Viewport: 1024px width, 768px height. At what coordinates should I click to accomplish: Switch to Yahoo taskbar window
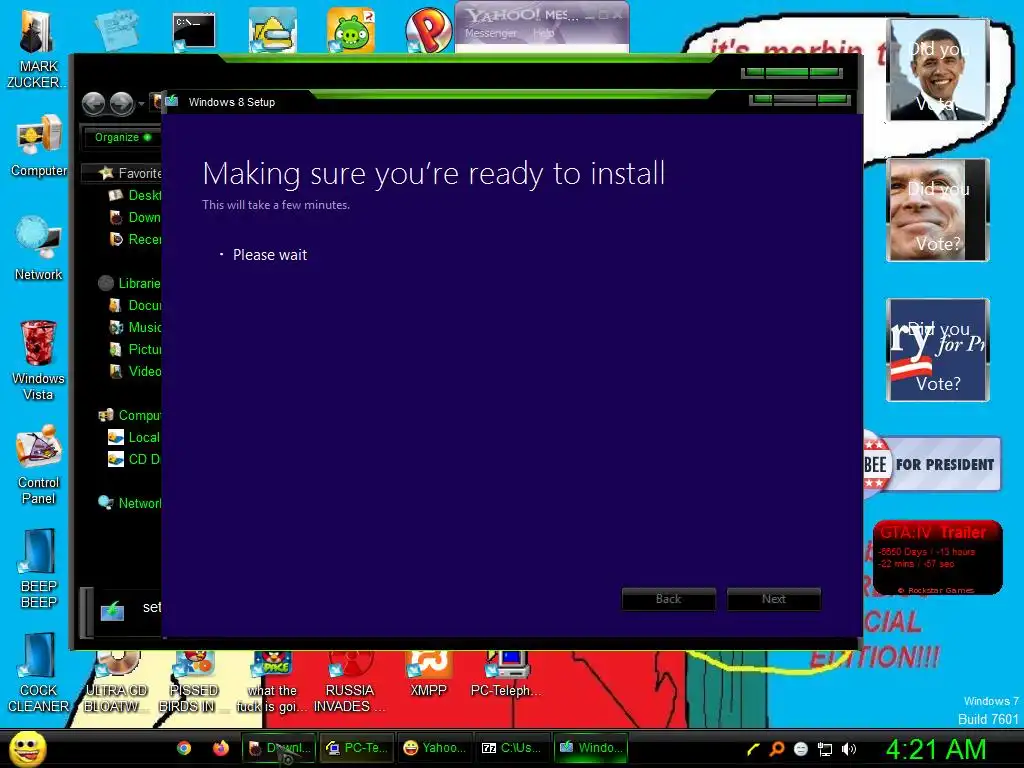[x=435, y=748]
